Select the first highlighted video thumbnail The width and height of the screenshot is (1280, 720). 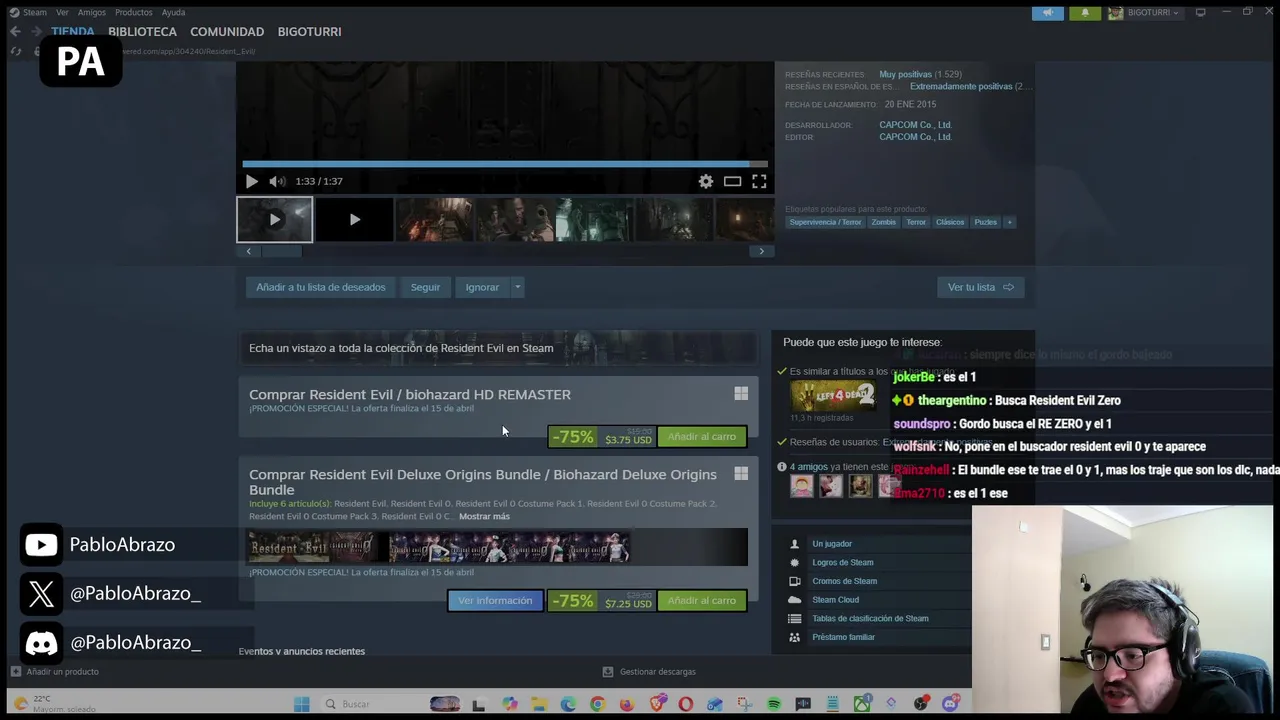[274, 220]
